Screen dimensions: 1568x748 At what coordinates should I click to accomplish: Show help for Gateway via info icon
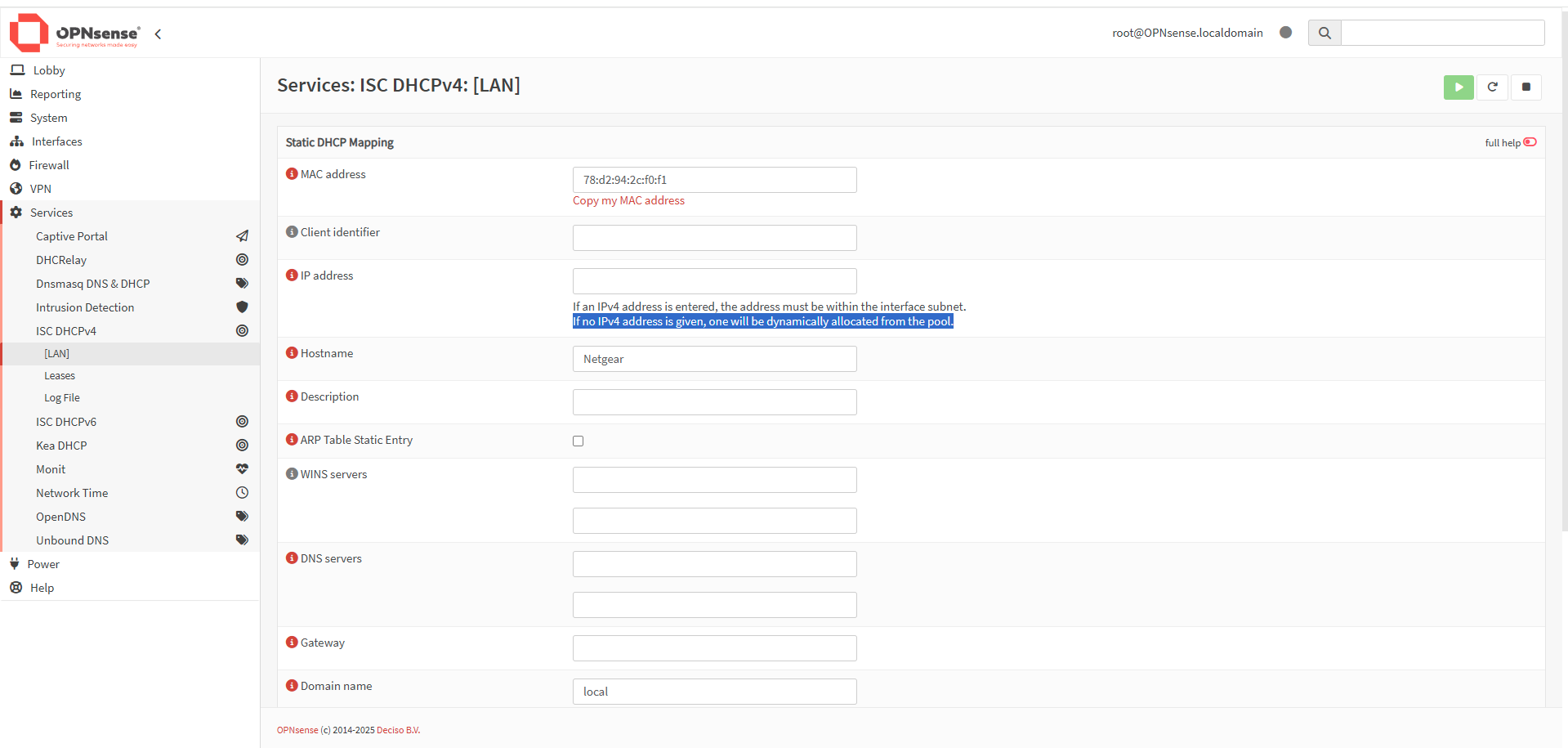[x=292, y=643]
